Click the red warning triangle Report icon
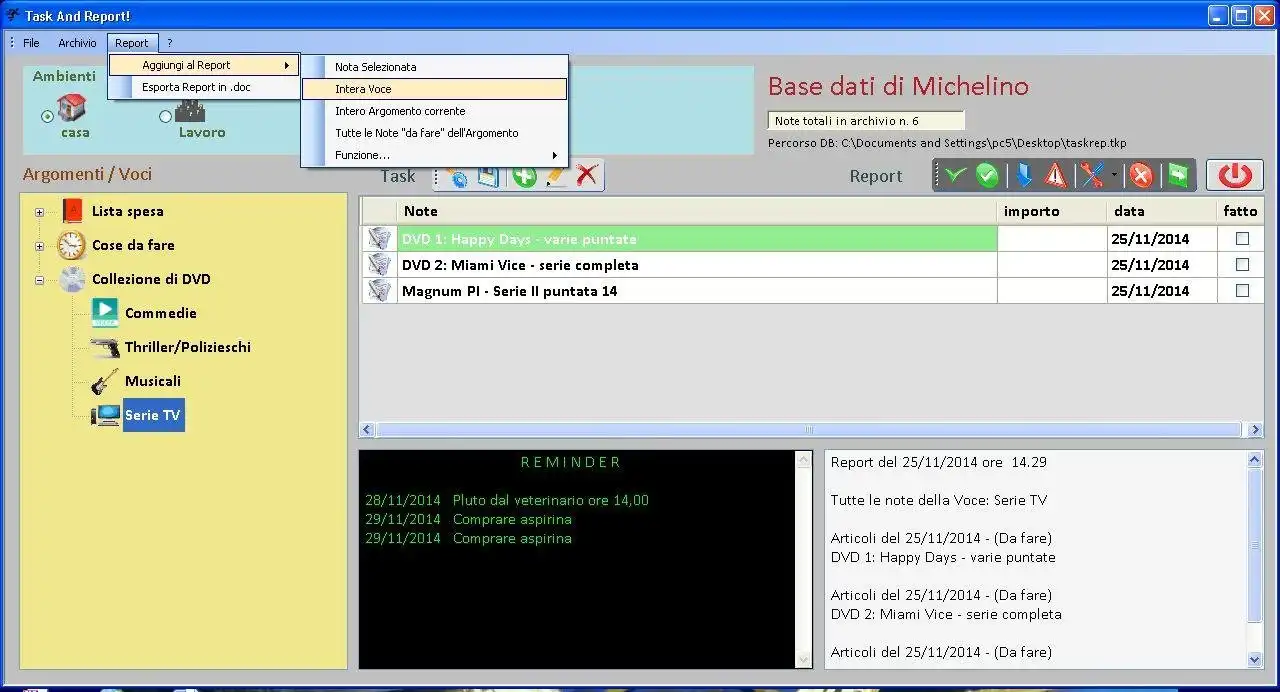This screenshot has height=692, width=1280. pos(1055,176)
